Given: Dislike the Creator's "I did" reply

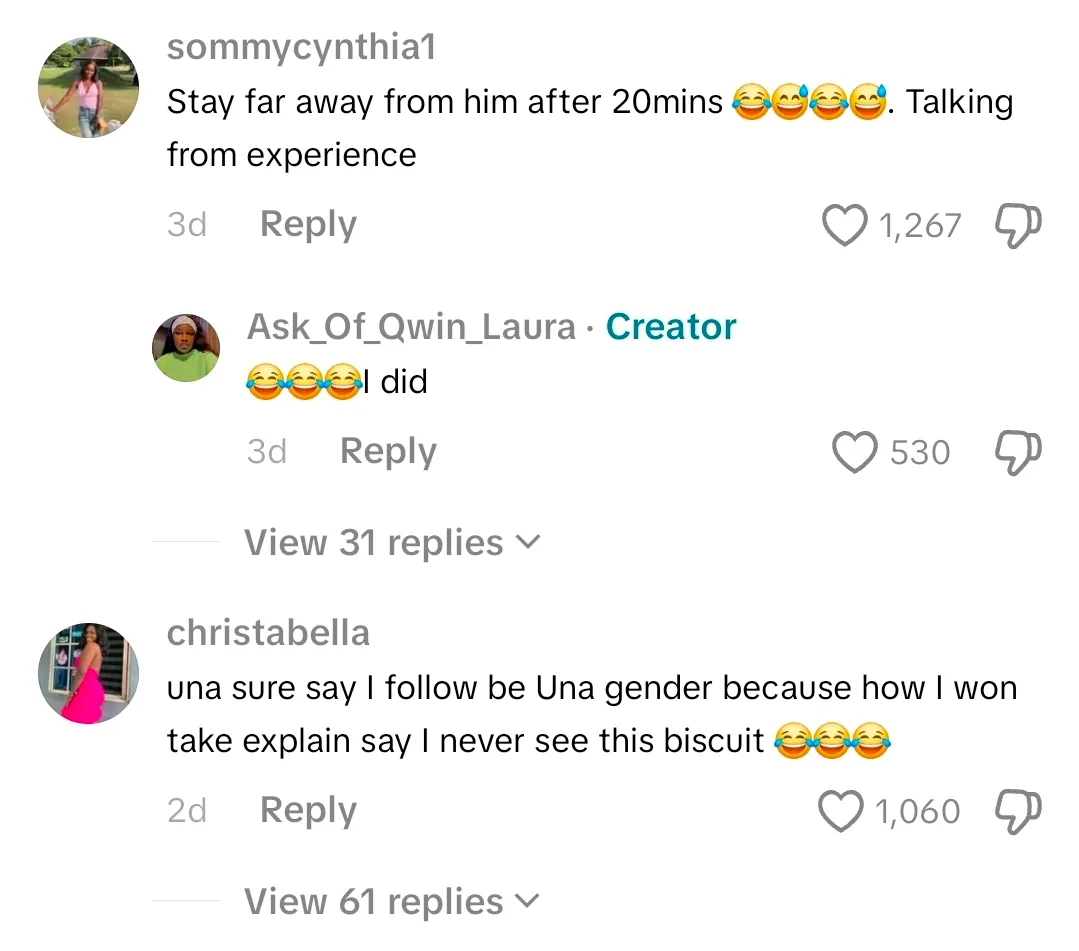Looking at the screenshot, I should pos(1019,452).
